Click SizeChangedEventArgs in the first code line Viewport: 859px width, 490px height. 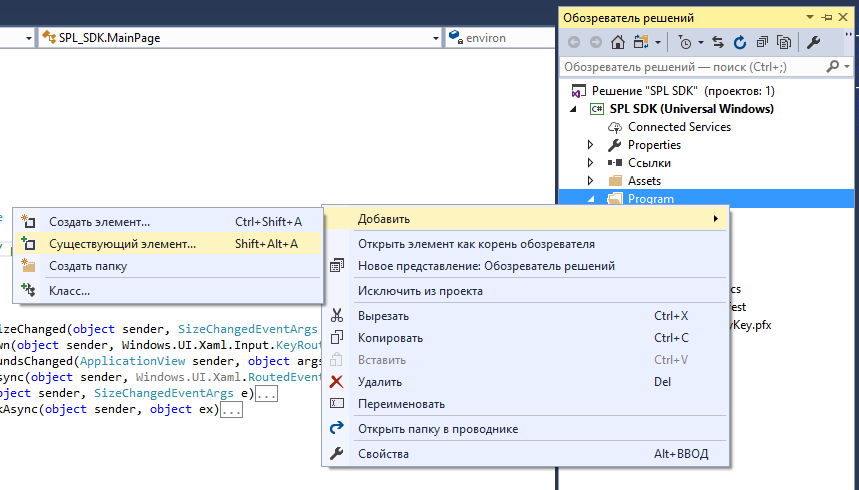[x=248, y=329]
